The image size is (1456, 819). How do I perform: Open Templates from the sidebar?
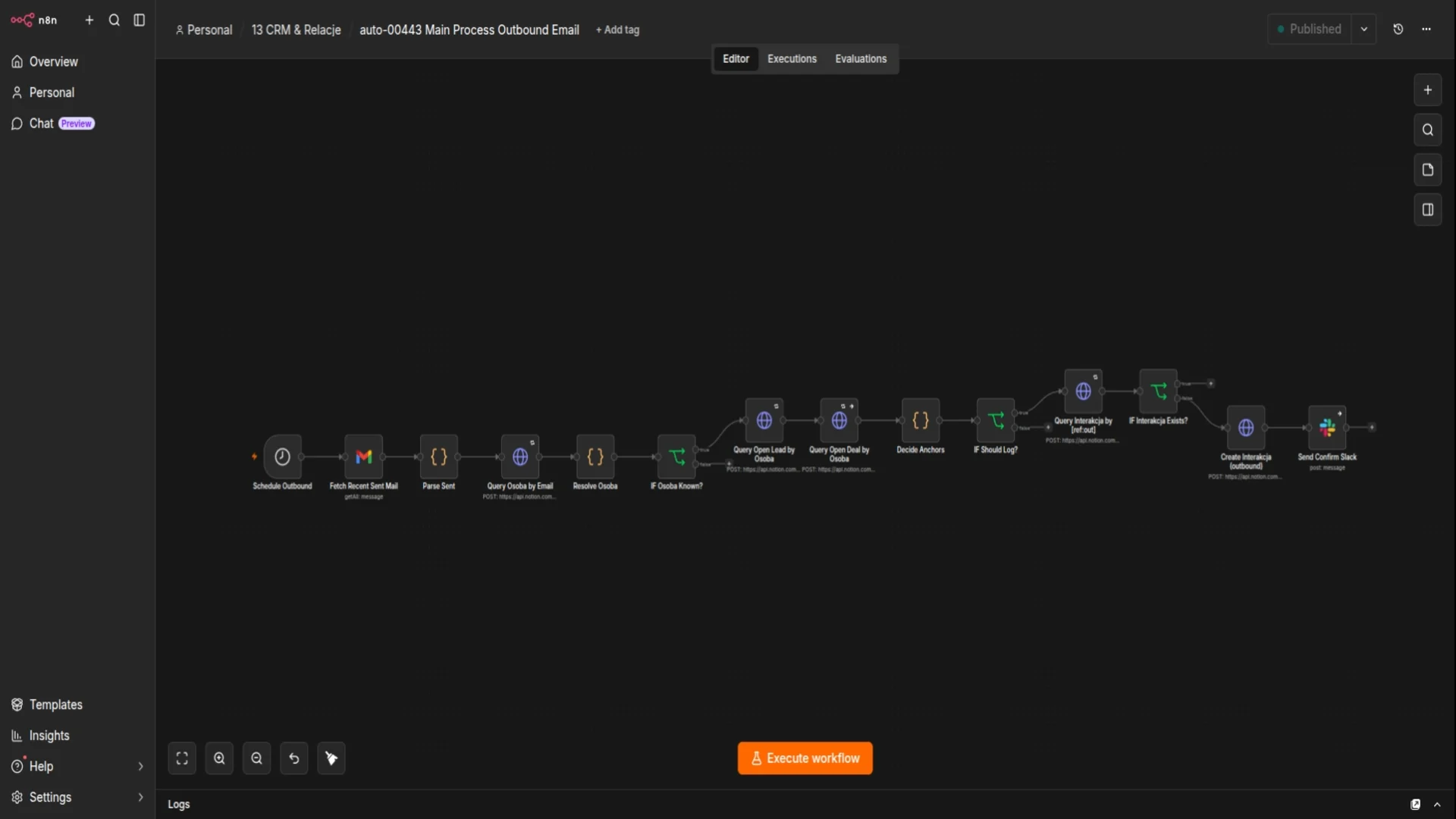coord(77,704)
